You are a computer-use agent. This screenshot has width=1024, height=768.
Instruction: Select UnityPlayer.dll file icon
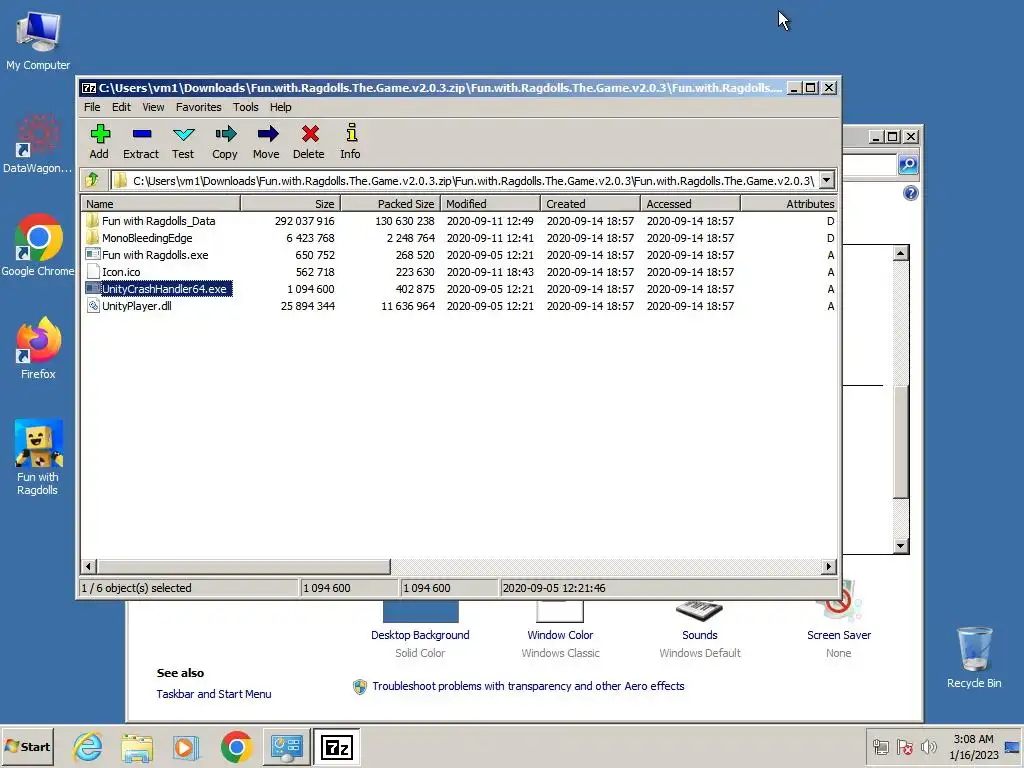coord(93,306)
